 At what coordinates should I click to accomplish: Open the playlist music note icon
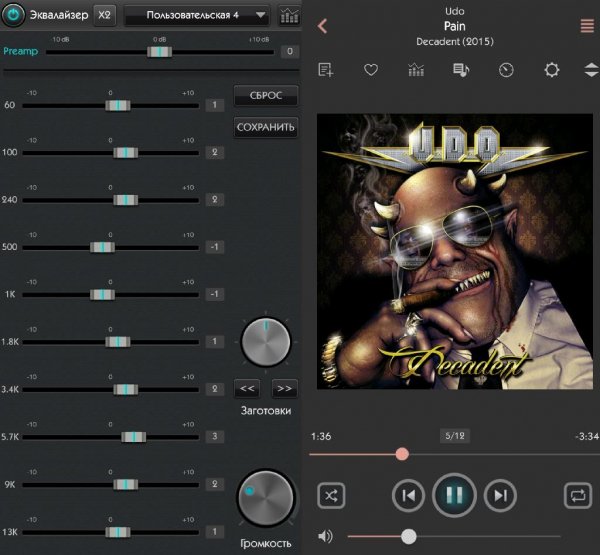coord(461,70)
